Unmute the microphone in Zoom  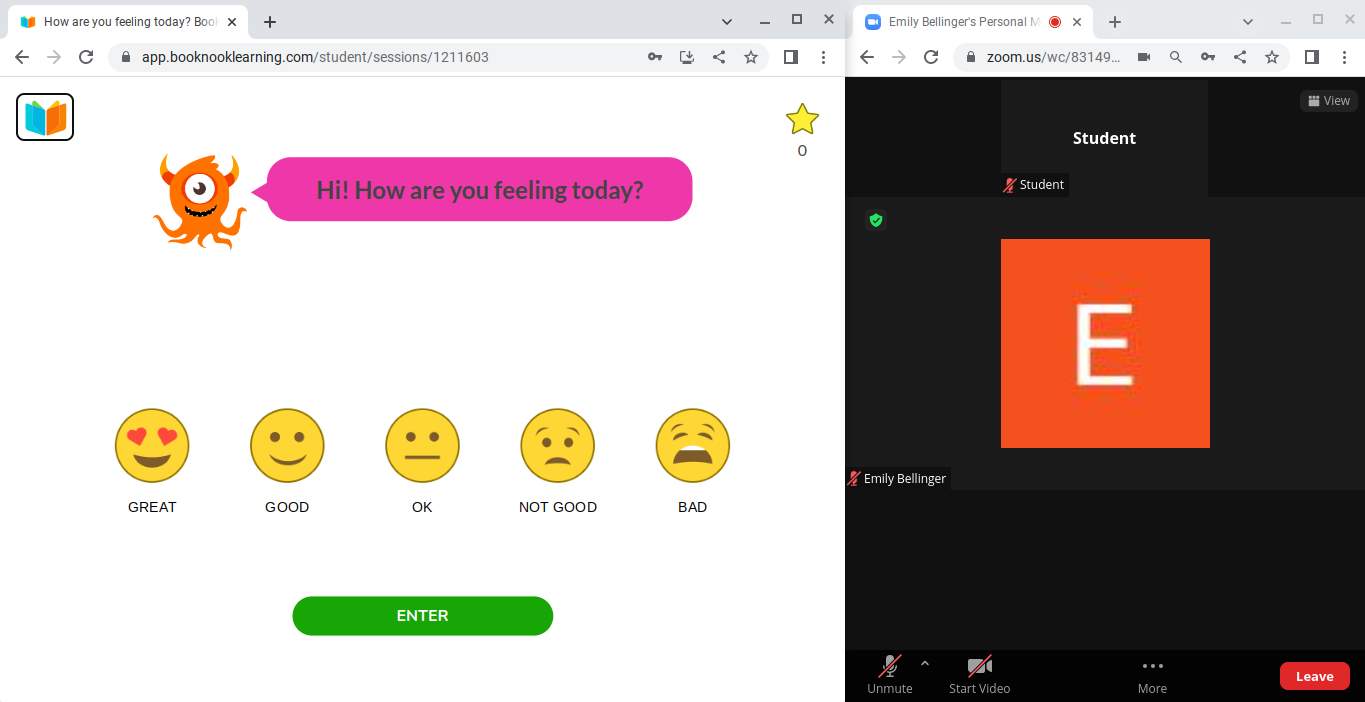coord(889,674)
